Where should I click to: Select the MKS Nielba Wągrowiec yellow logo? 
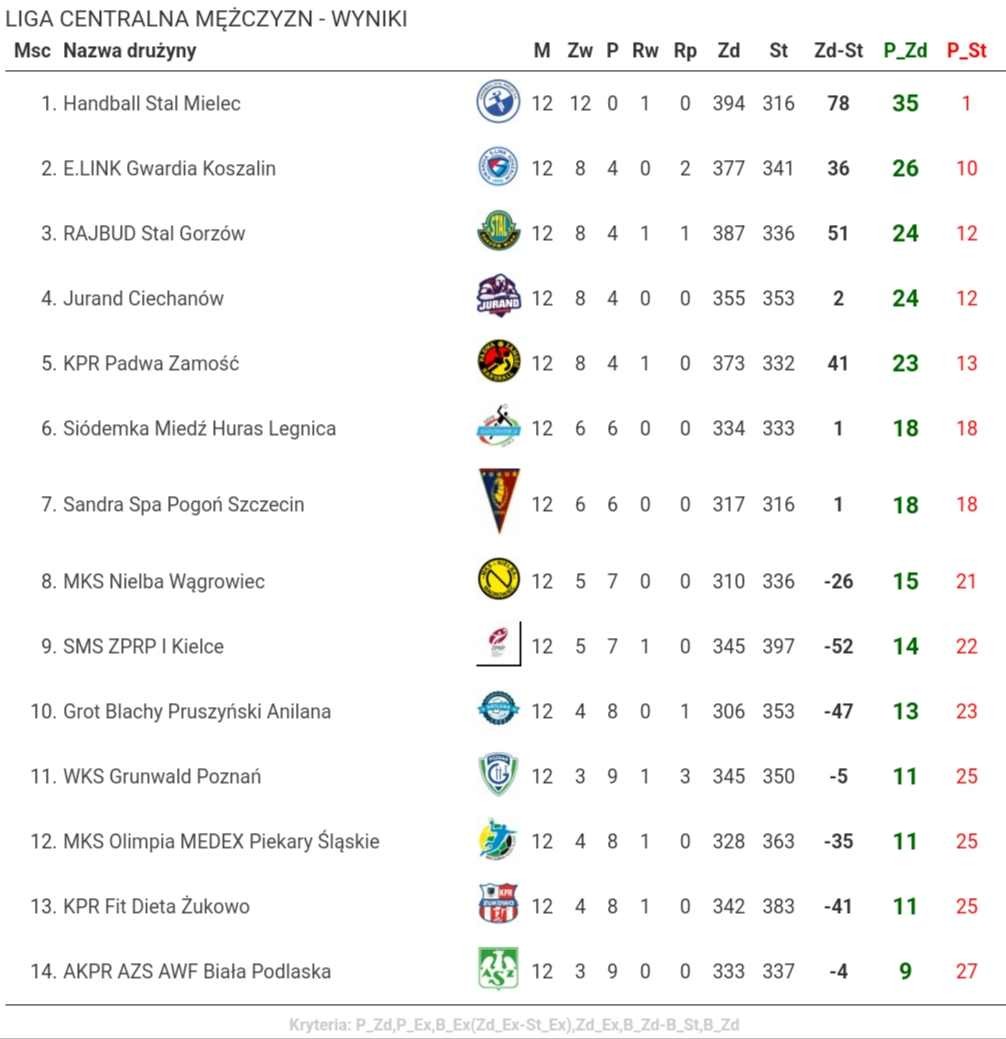498,579
